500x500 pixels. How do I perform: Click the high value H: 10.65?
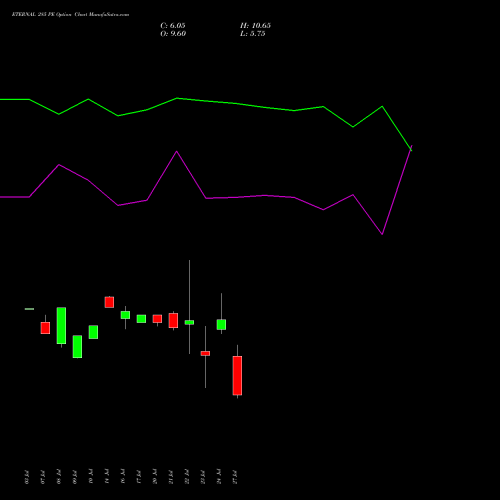(255, 26)
